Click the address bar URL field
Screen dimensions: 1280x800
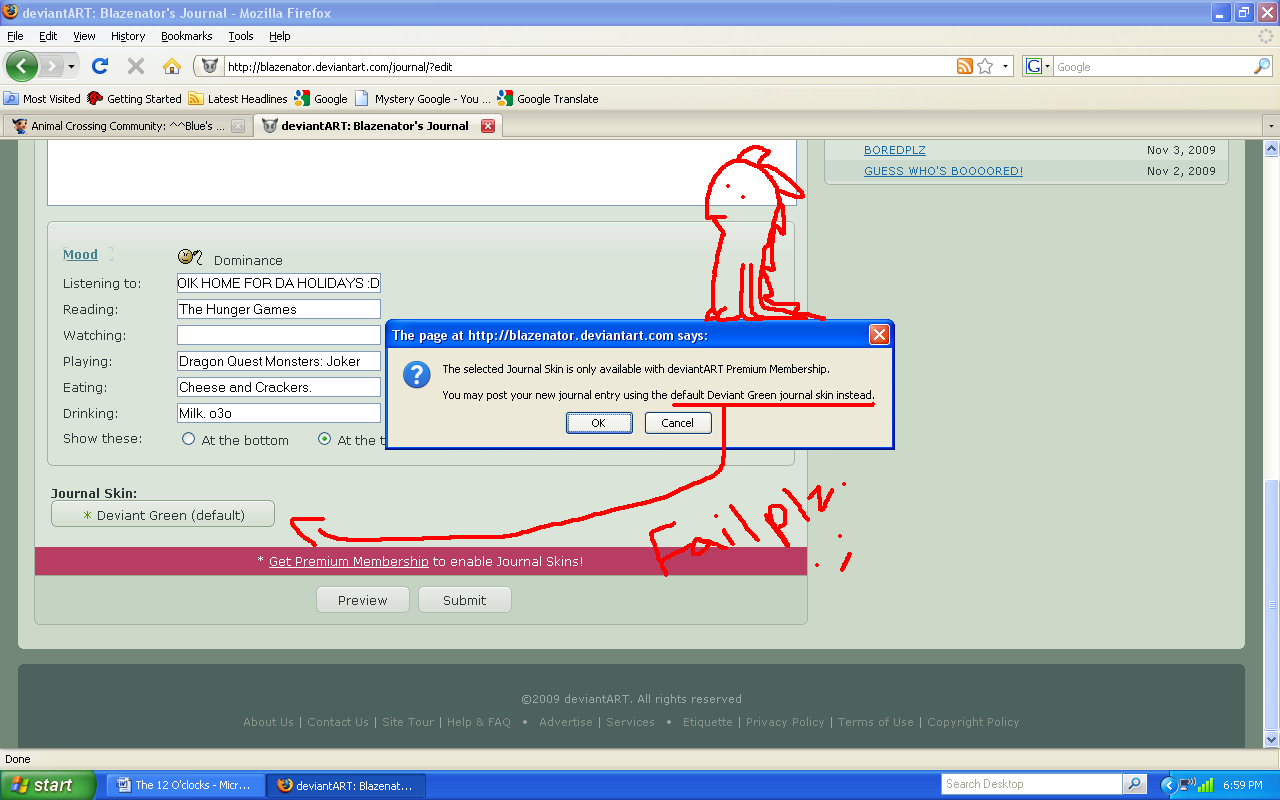point(590,66)
